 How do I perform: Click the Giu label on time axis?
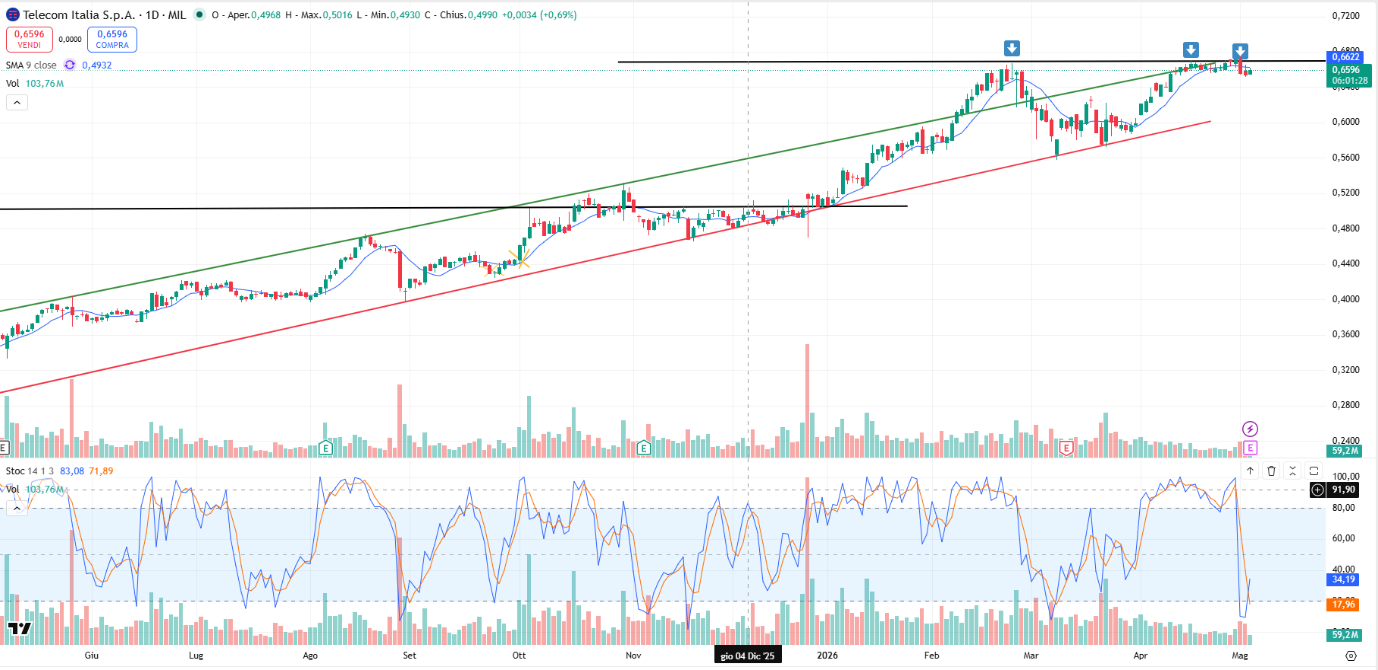91,656
